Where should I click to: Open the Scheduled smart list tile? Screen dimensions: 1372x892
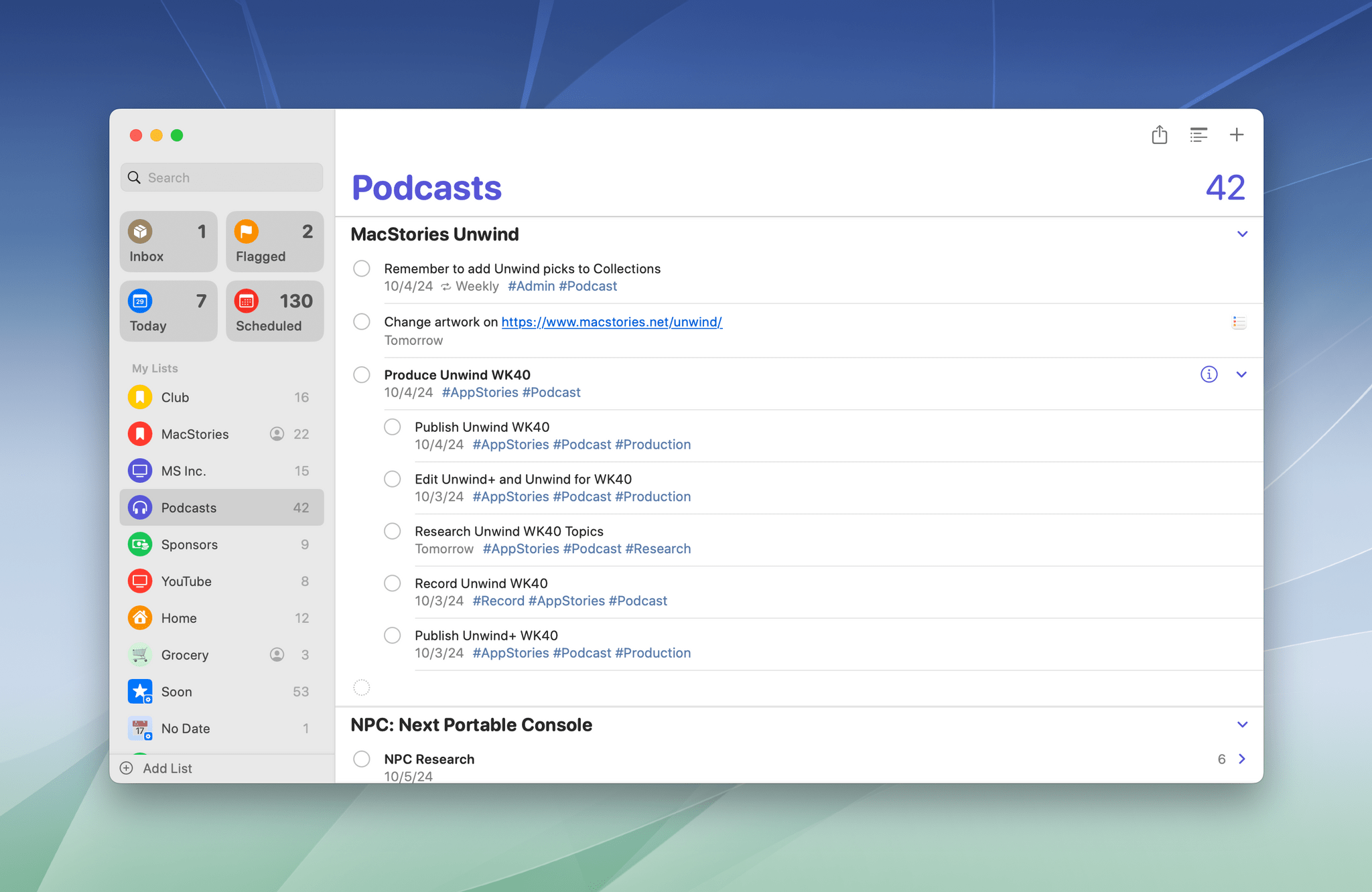(275, 311)
